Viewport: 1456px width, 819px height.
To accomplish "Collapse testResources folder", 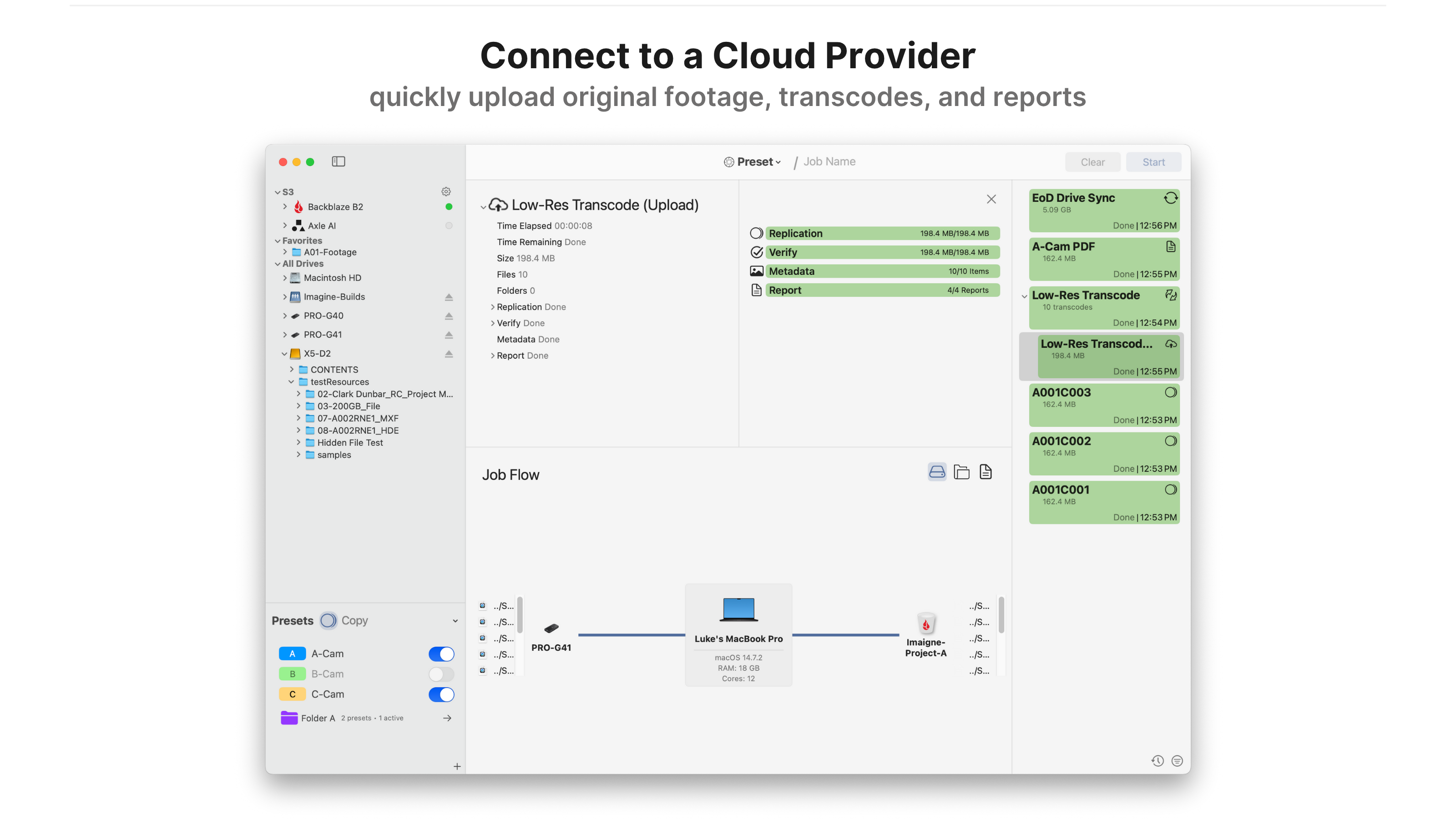I will (291, 382).
